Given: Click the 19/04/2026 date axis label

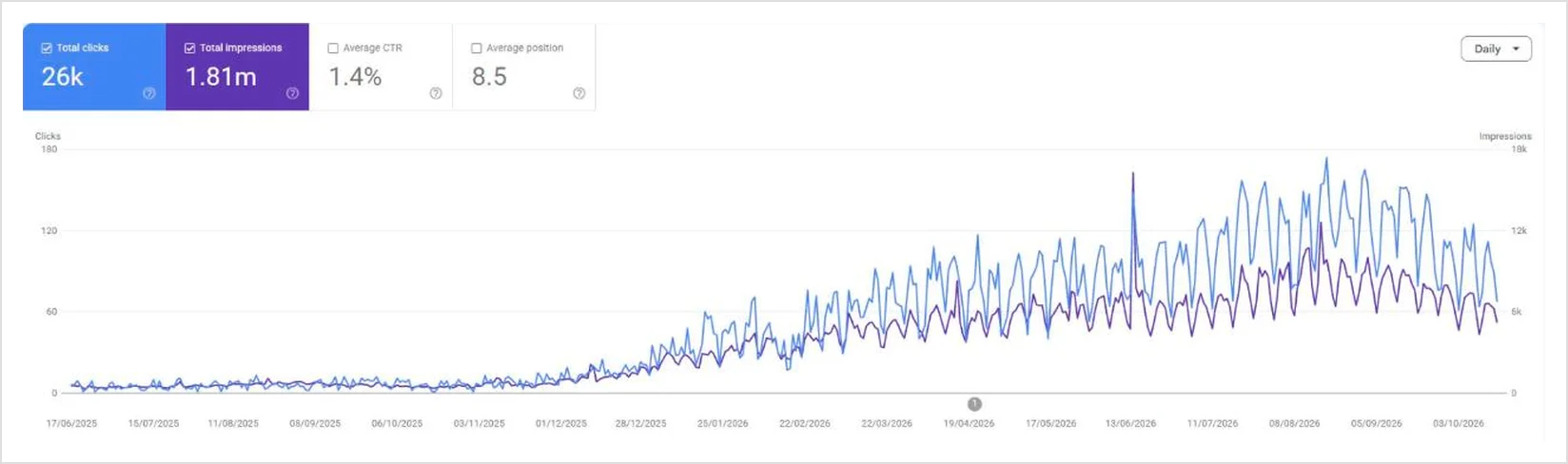Looking at the screenshot, I should pos(969,424).
